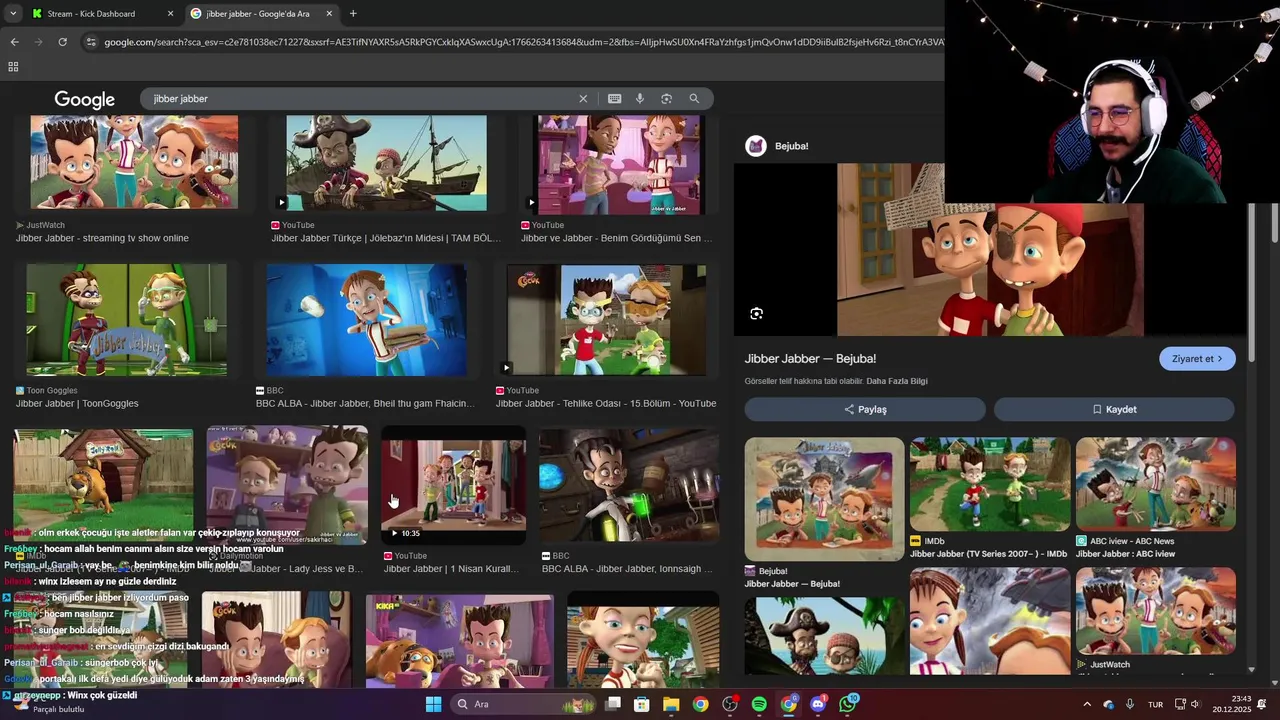Click into the Google search input field

[x=360, y=99]
